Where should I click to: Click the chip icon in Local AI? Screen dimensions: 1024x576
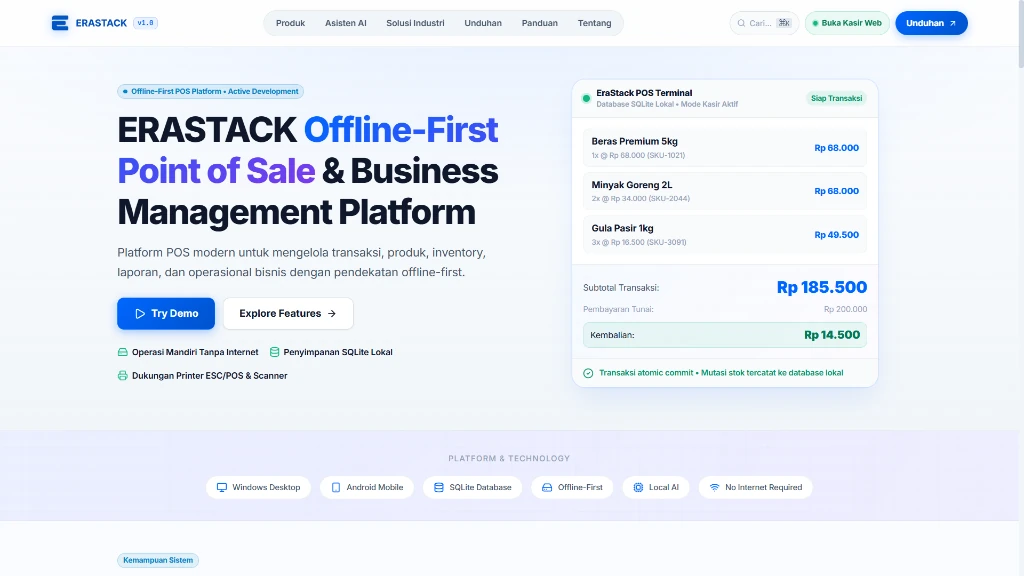(x=638, y=487)
